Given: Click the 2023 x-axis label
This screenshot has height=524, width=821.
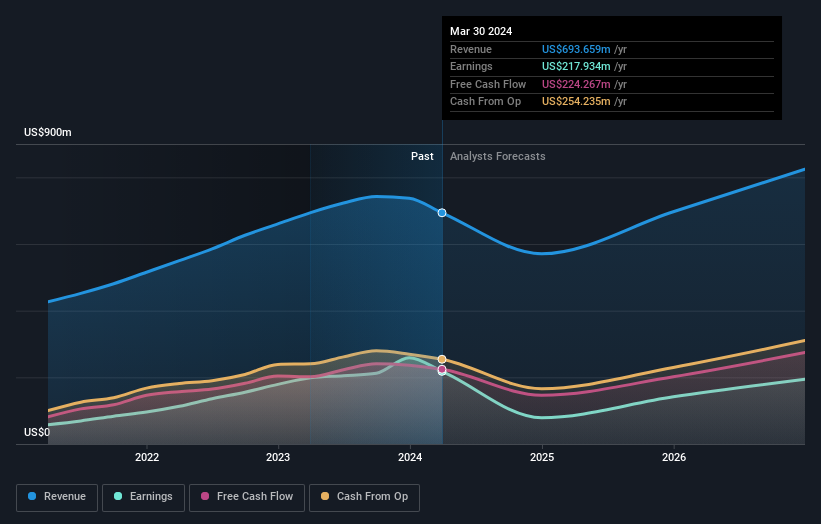Looking at the screenshot, I should click(278, 457).
